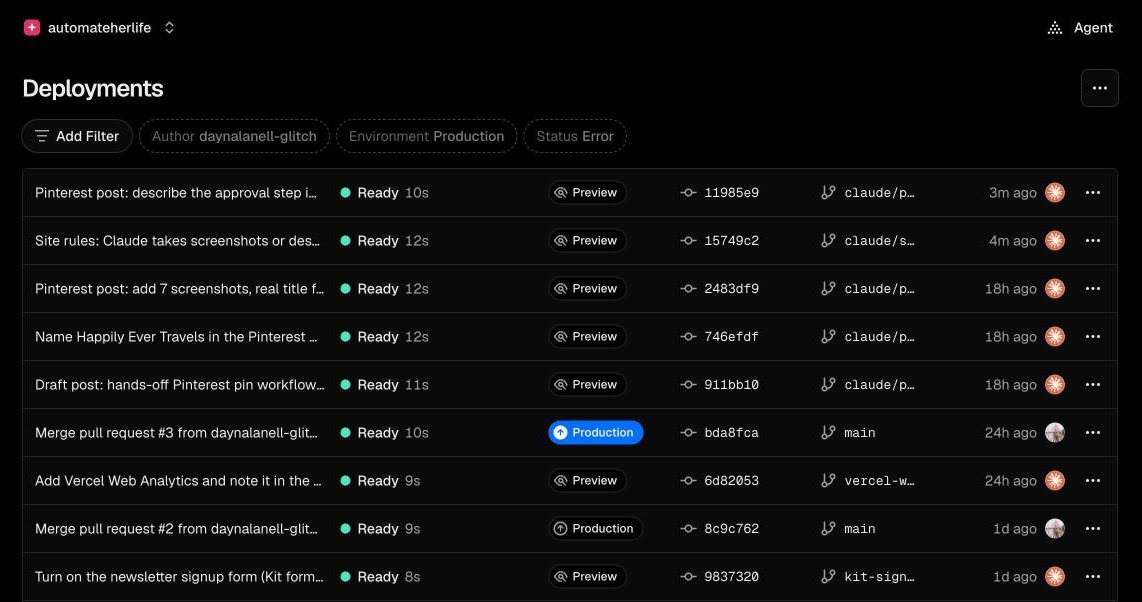Open commit hash 15749c2
1142x602 pixels.
(731, 241)
